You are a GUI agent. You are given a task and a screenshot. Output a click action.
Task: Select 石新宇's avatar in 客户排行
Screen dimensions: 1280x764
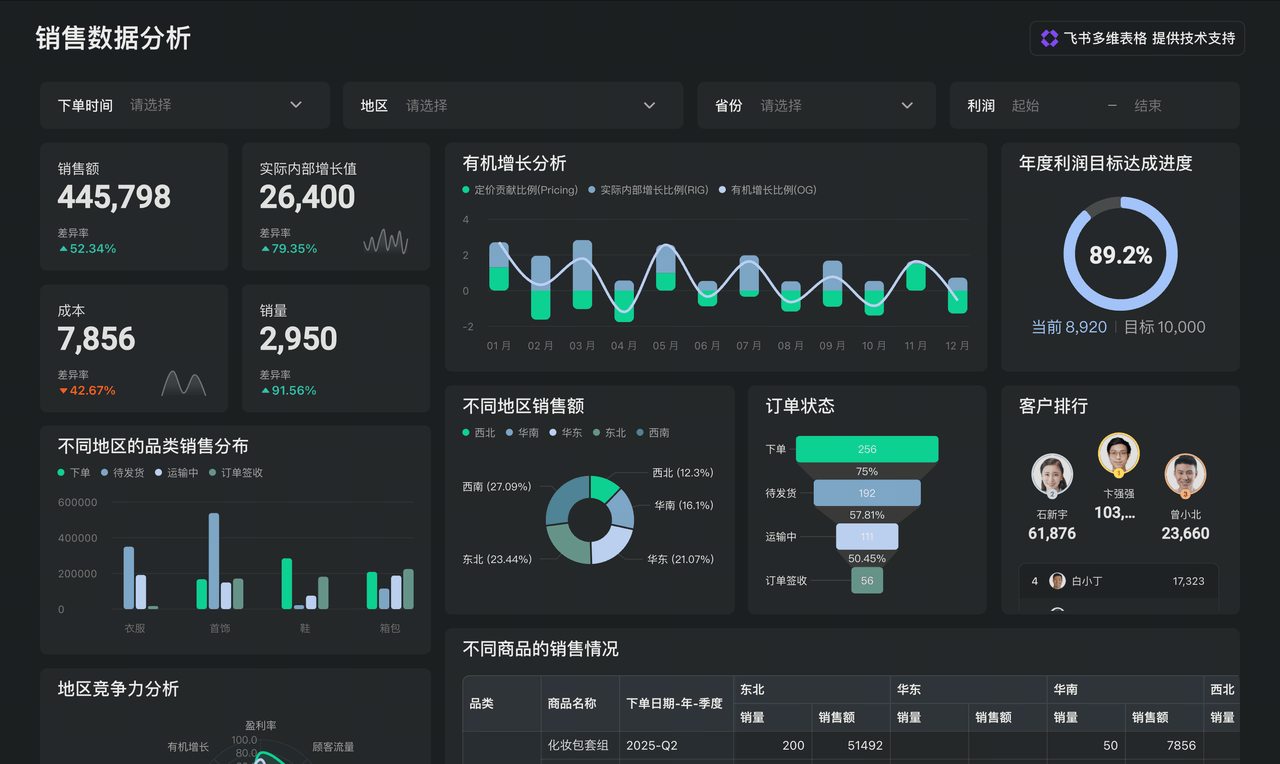pos(1052,475)
